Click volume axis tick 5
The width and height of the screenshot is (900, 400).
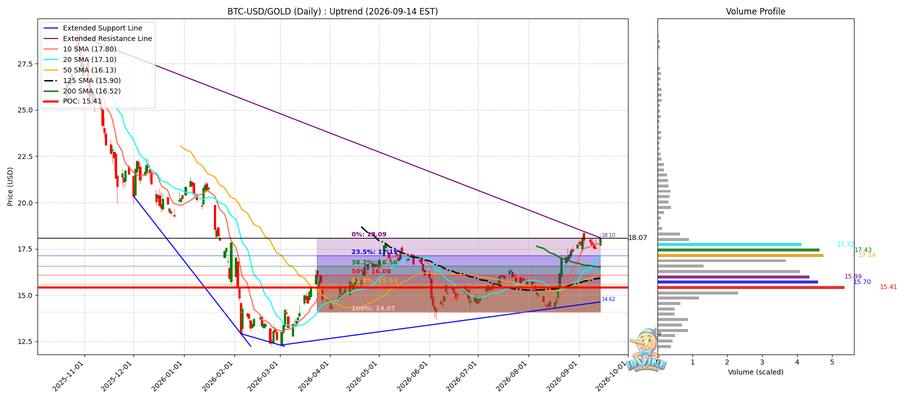[x=832, y=362]
